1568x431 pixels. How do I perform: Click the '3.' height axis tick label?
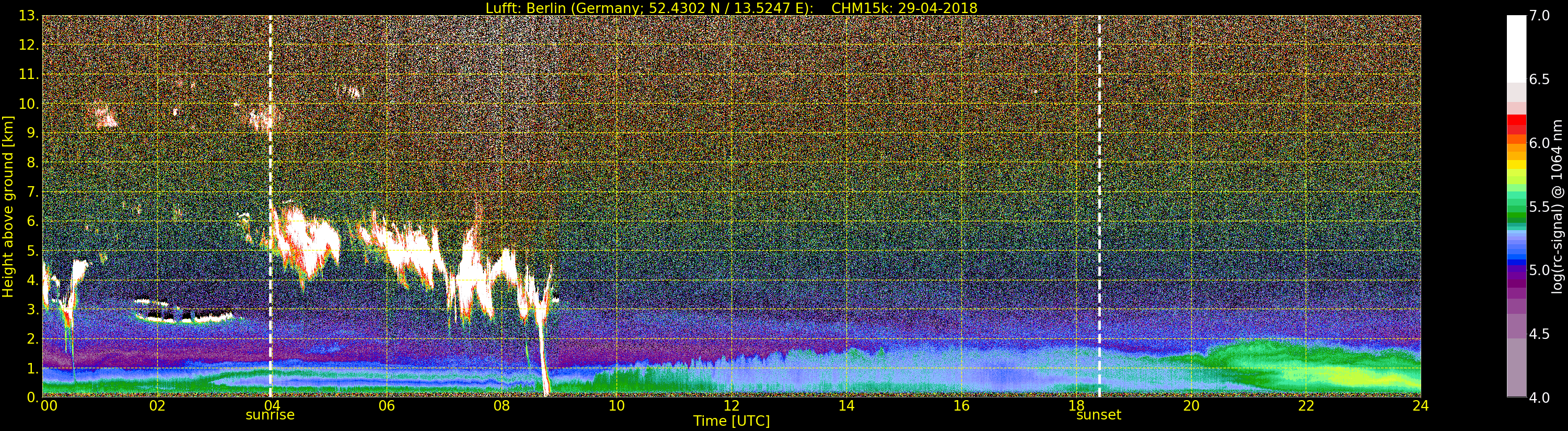32,310
